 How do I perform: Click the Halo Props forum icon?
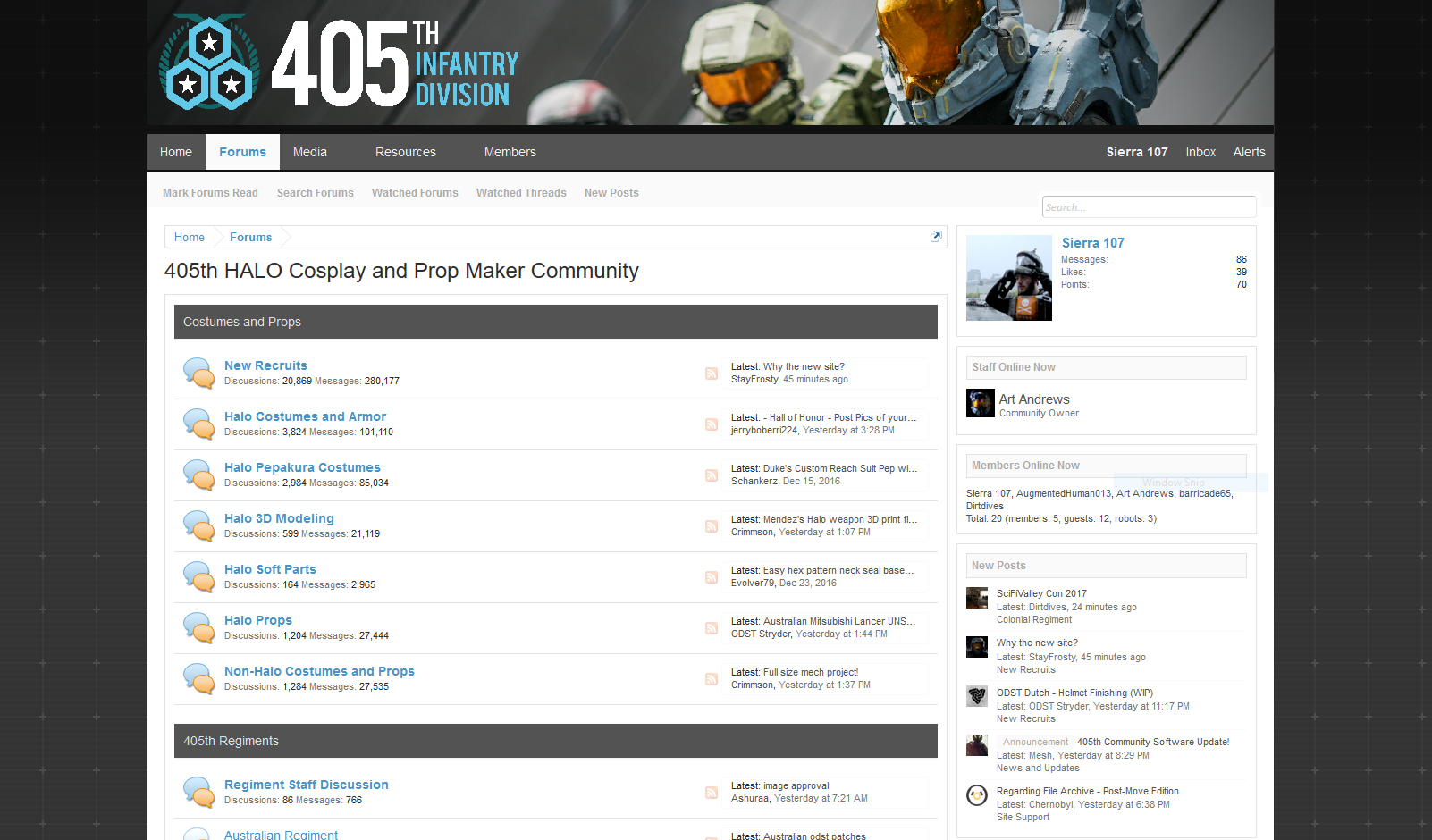(x=198, y=628)
